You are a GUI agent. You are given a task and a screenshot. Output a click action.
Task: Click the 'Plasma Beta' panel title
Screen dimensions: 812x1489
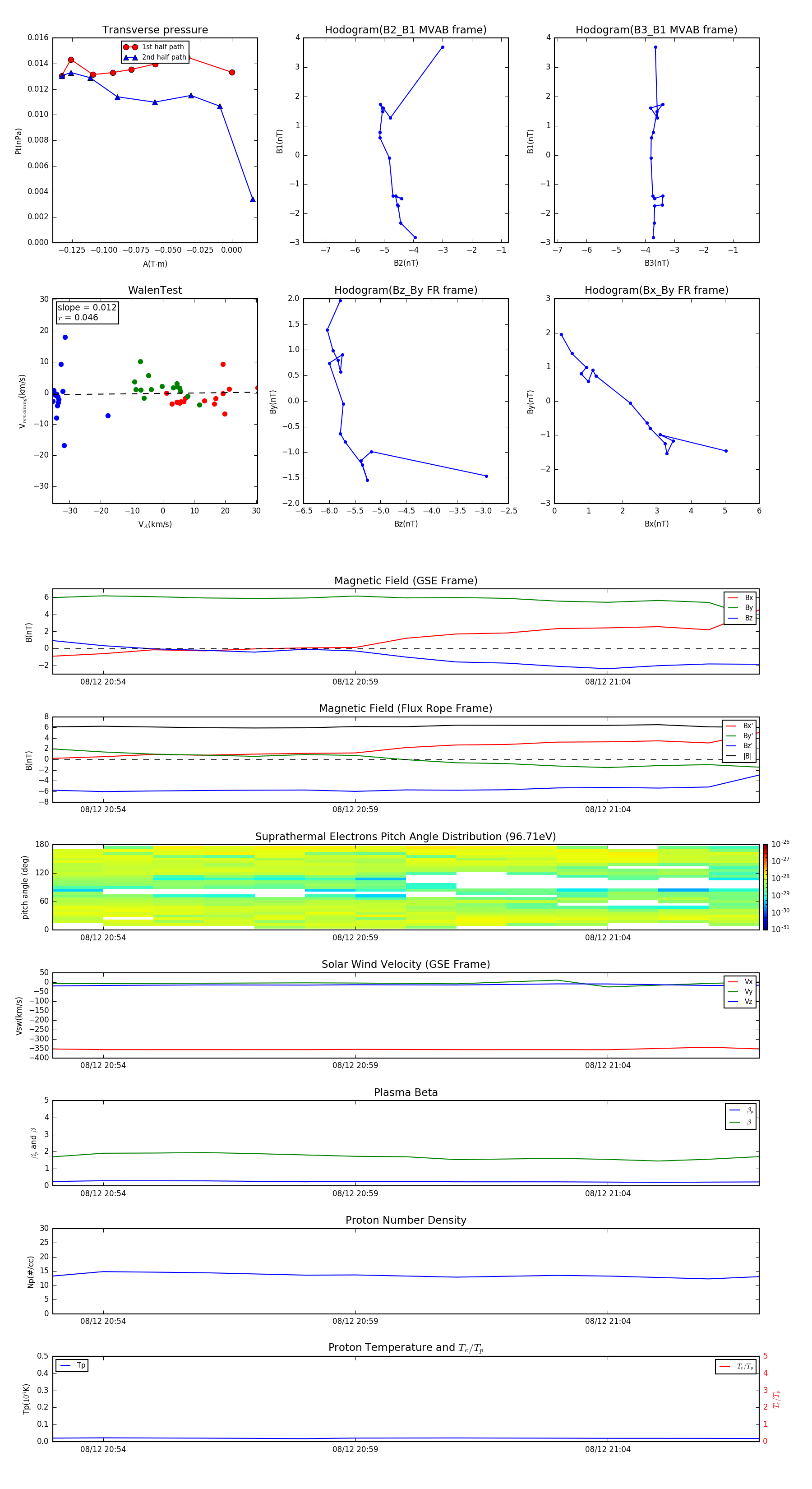pyautogui.click(x=406, y=1093)
